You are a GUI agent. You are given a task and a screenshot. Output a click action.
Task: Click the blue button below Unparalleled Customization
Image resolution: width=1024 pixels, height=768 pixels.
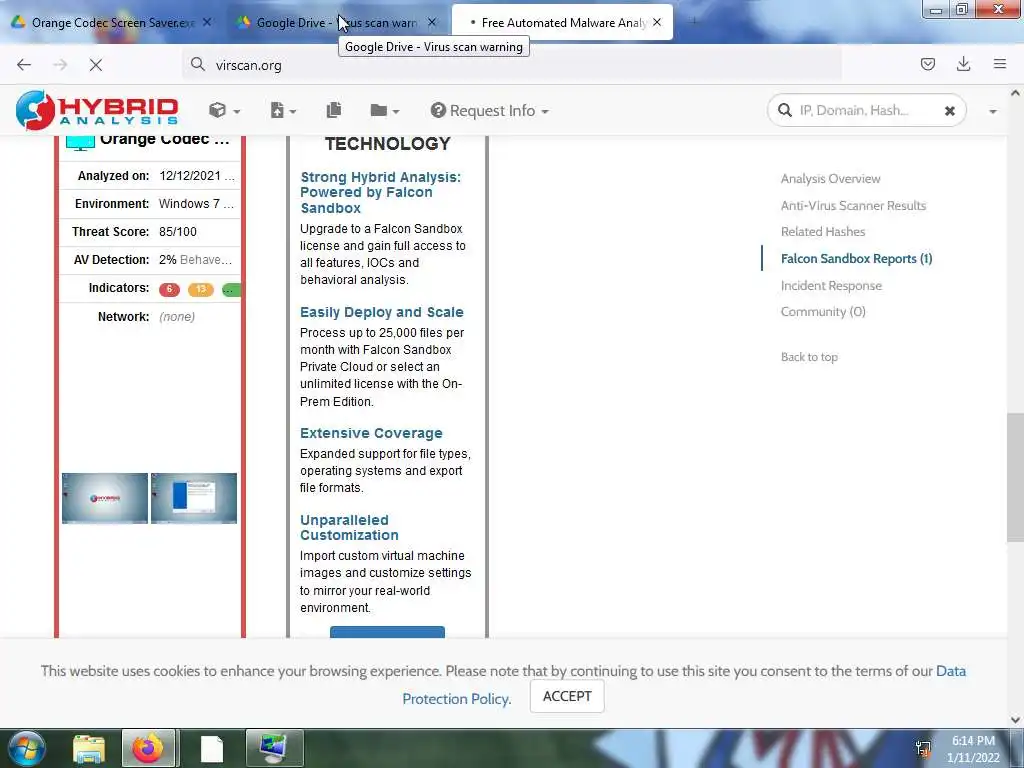point(387,632)
